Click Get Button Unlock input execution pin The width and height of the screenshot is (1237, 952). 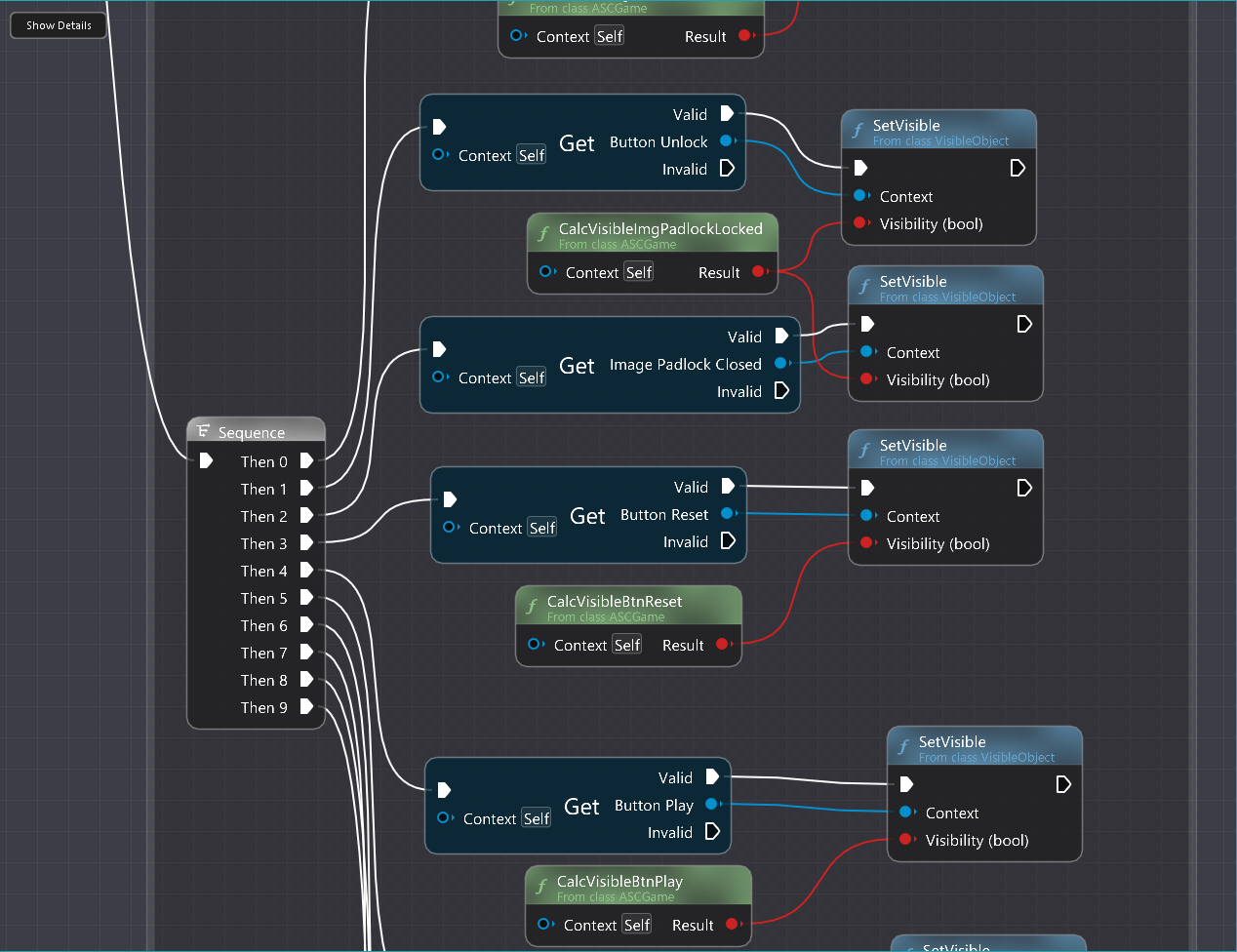[x=439, y=127]
